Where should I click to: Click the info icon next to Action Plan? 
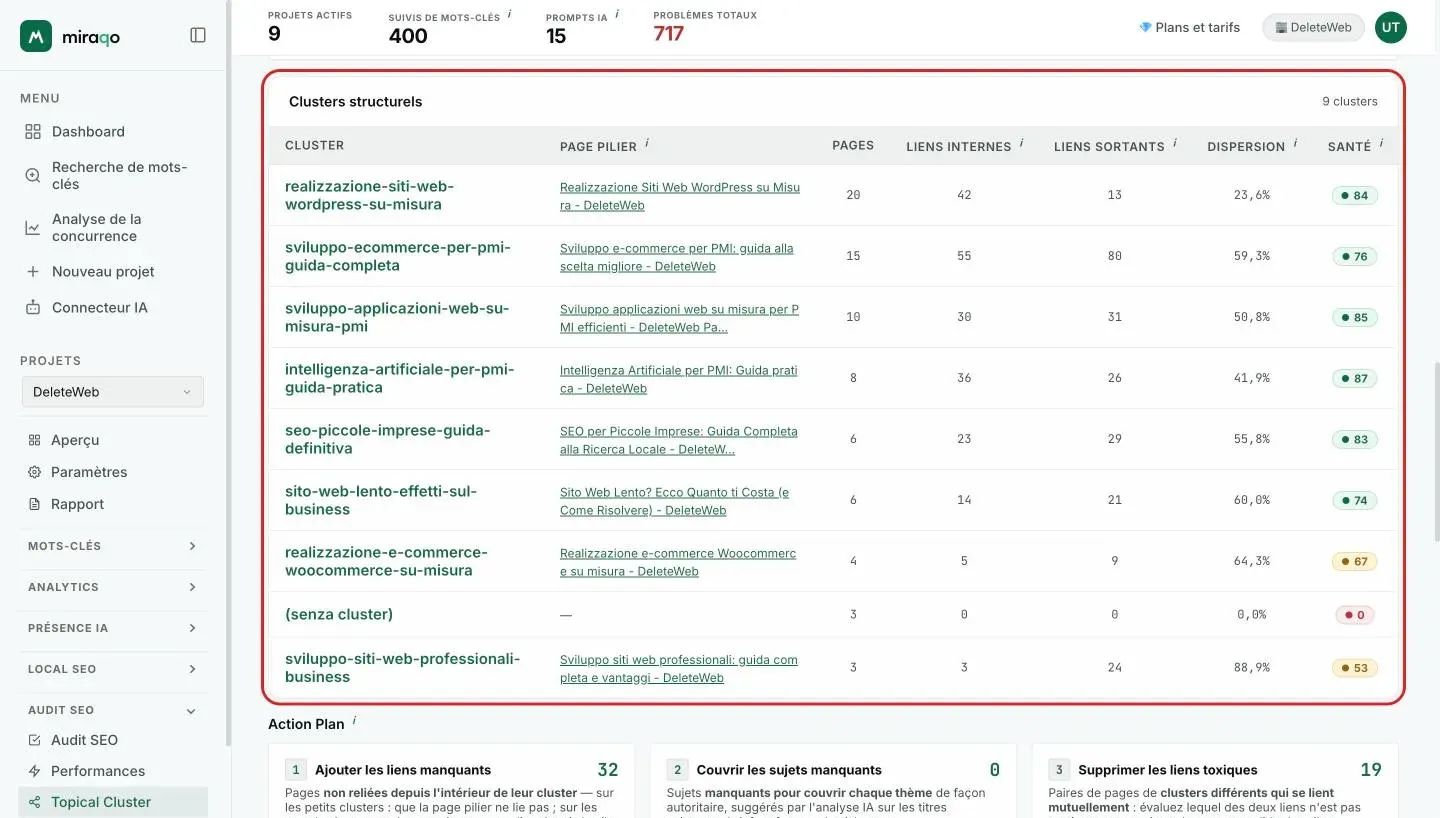click(x=354, y=721)
